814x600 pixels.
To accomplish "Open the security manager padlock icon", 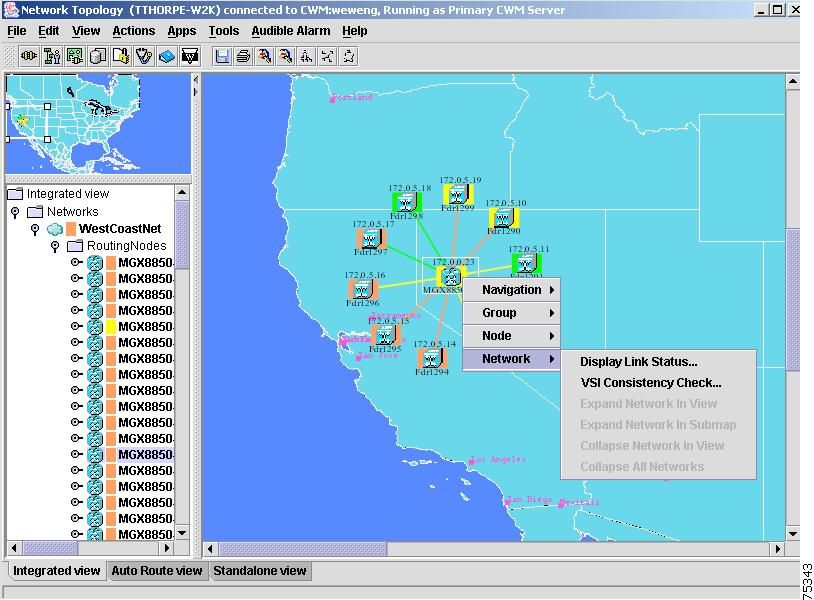I will [x=120, y=56].
